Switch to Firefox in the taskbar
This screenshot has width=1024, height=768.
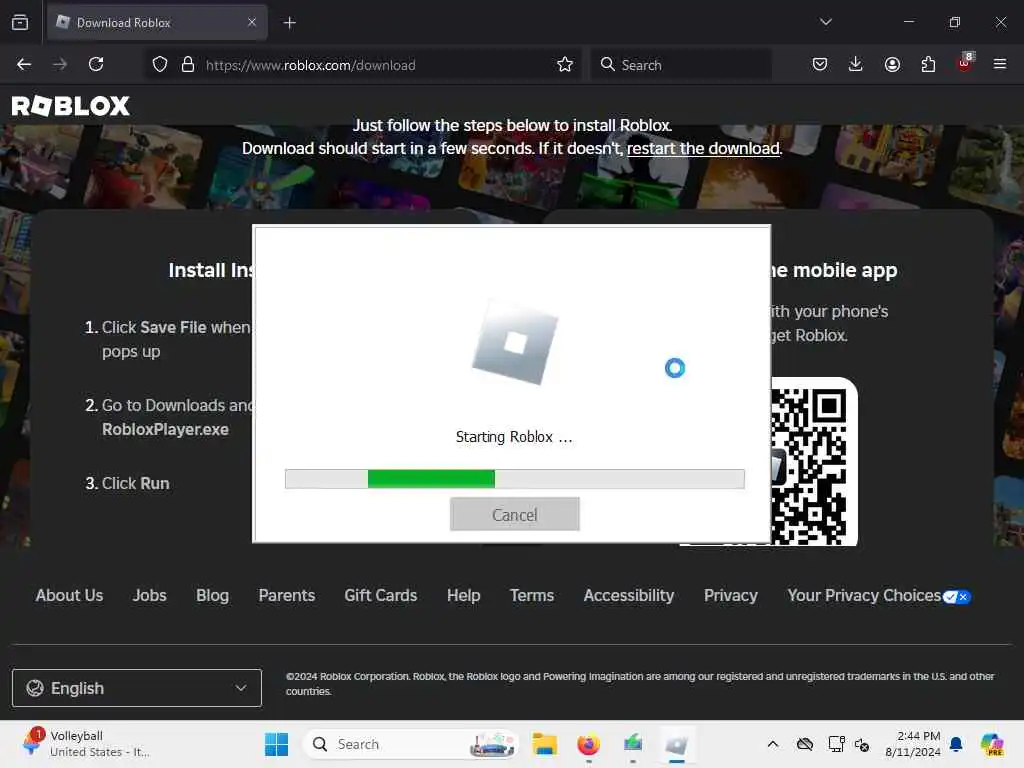[x=588, y=744]
